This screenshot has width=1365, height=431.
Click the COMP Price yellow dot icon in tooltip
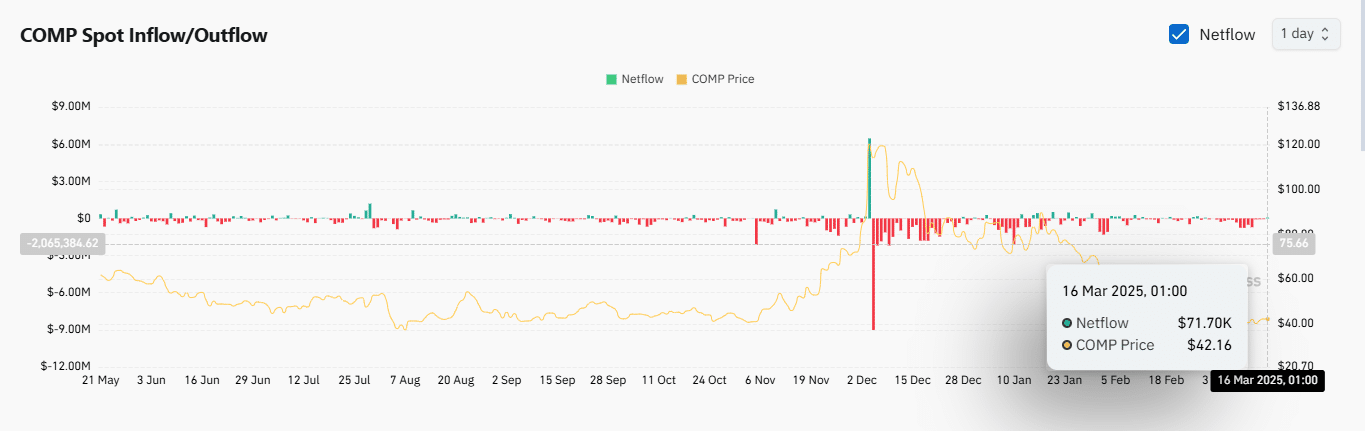(x=1067, y=345)
